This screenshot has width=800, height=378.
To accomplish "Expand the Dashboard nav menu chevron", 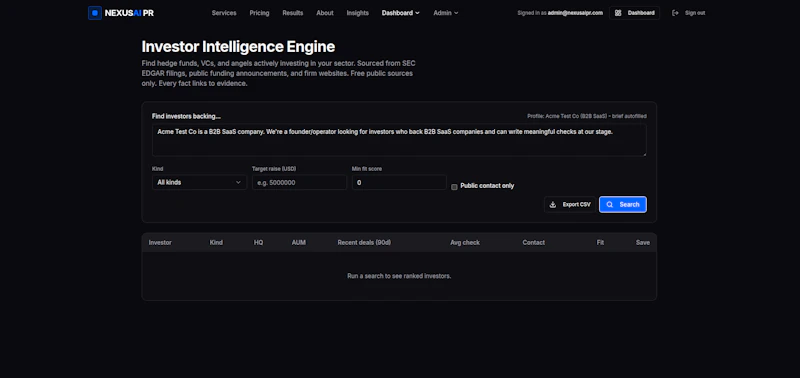I will 417,13.
